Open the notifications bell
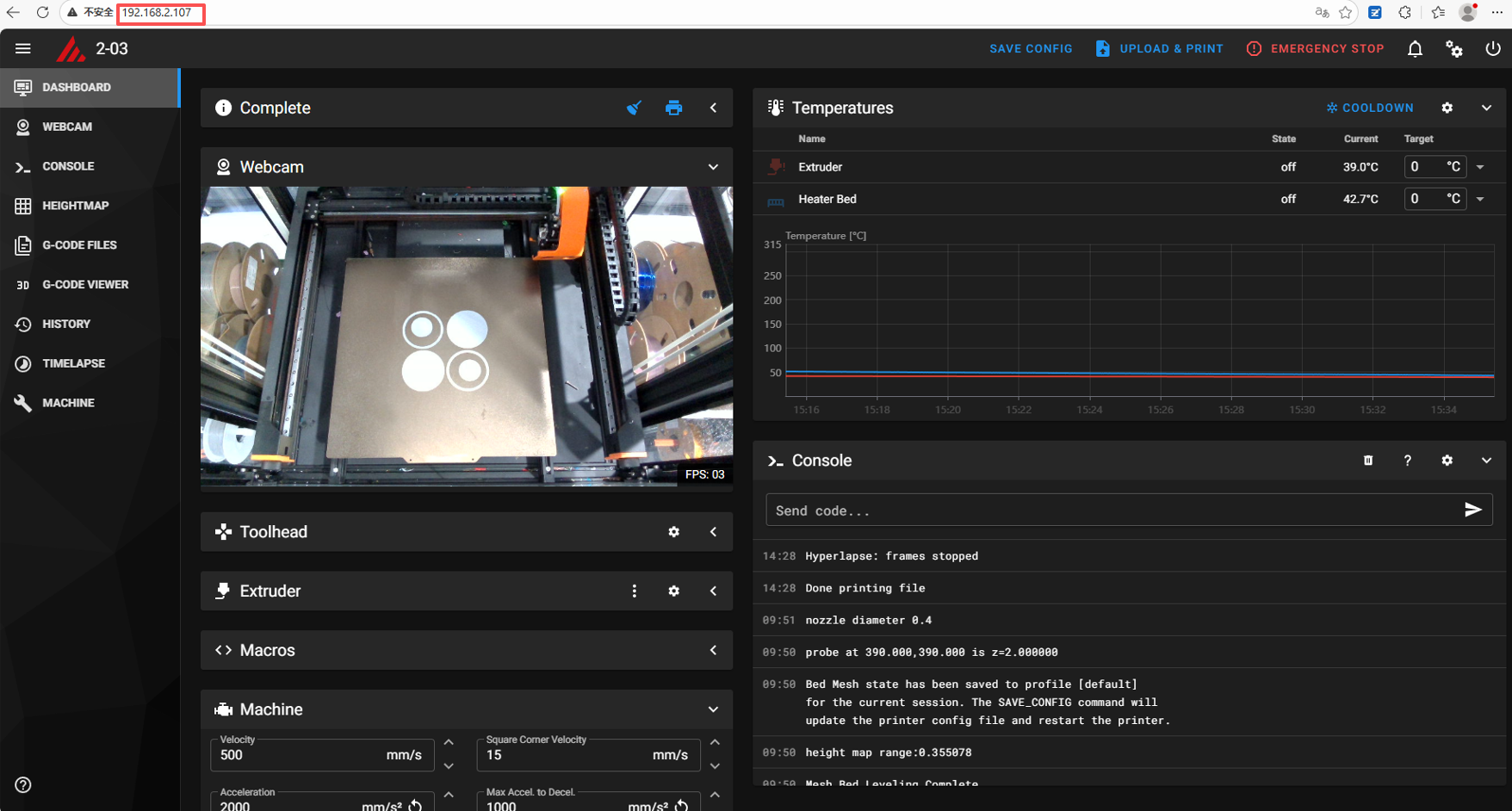Viewport: 1512px width, 811px height. coord(1415,49)
